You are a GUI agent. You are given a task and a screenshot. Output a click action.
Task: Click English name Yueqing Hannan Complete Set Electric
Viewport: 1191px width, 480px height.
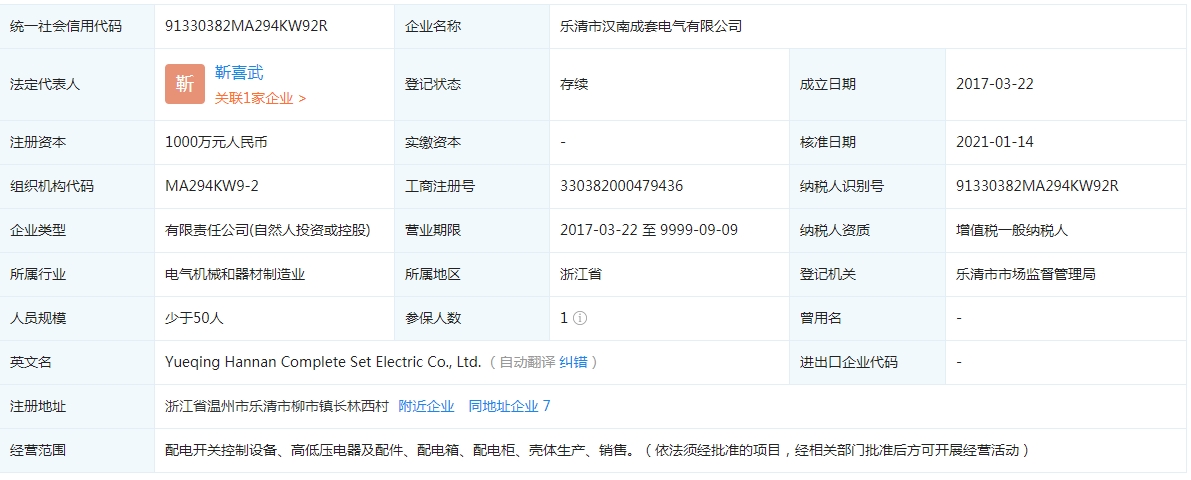323,362
